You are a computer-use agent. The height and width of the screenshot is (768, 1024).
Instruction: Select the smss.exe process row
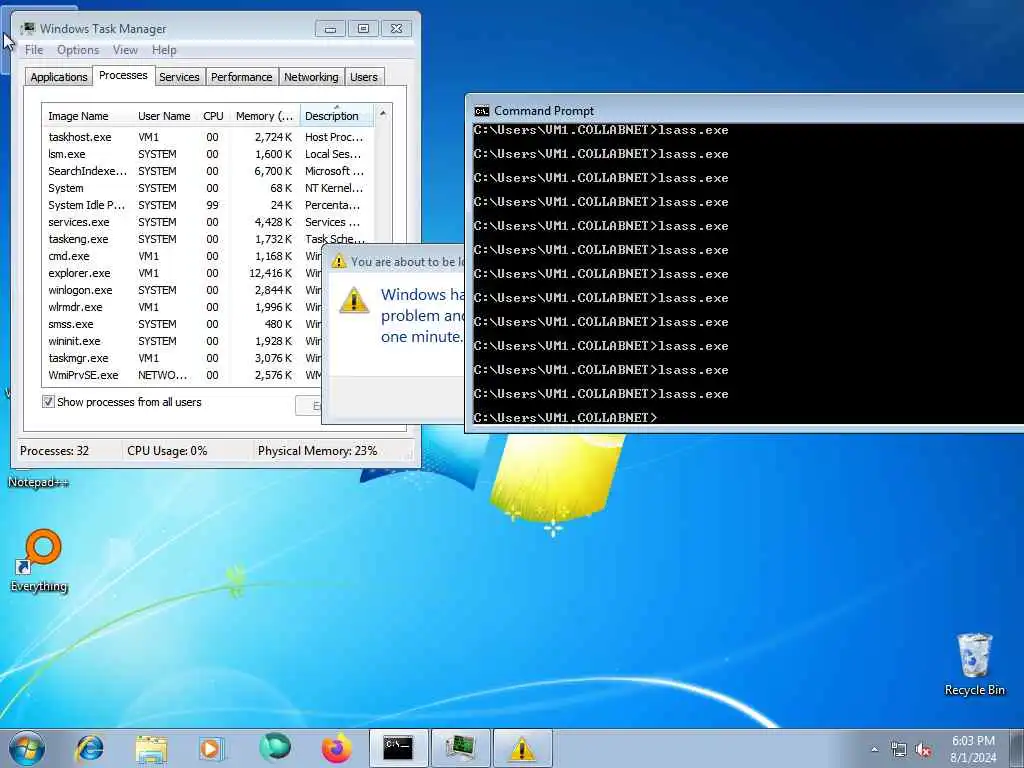[182, 324]
